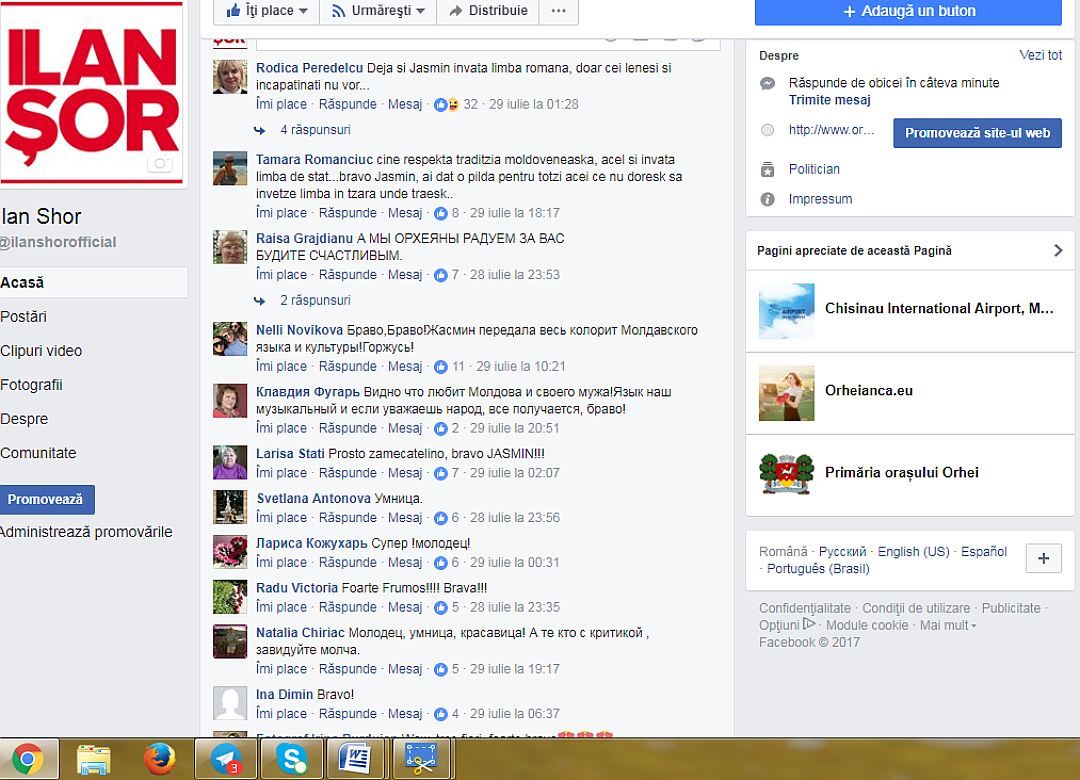
Task: Click the like icon on Tamara Romanciuc's comment
Action: point(441,214)
